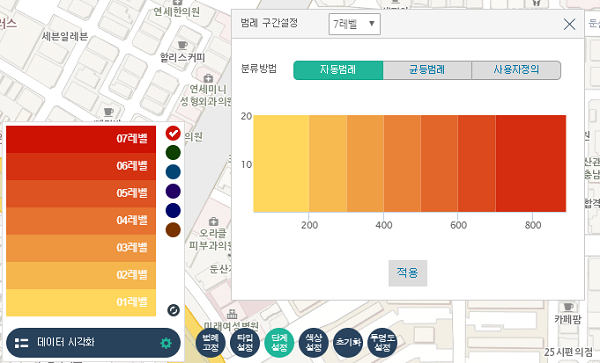Choose the teal blue color scheme
The width and height of the screenshot is (600, 363).
pyautogui.click(x=173, y=172)
